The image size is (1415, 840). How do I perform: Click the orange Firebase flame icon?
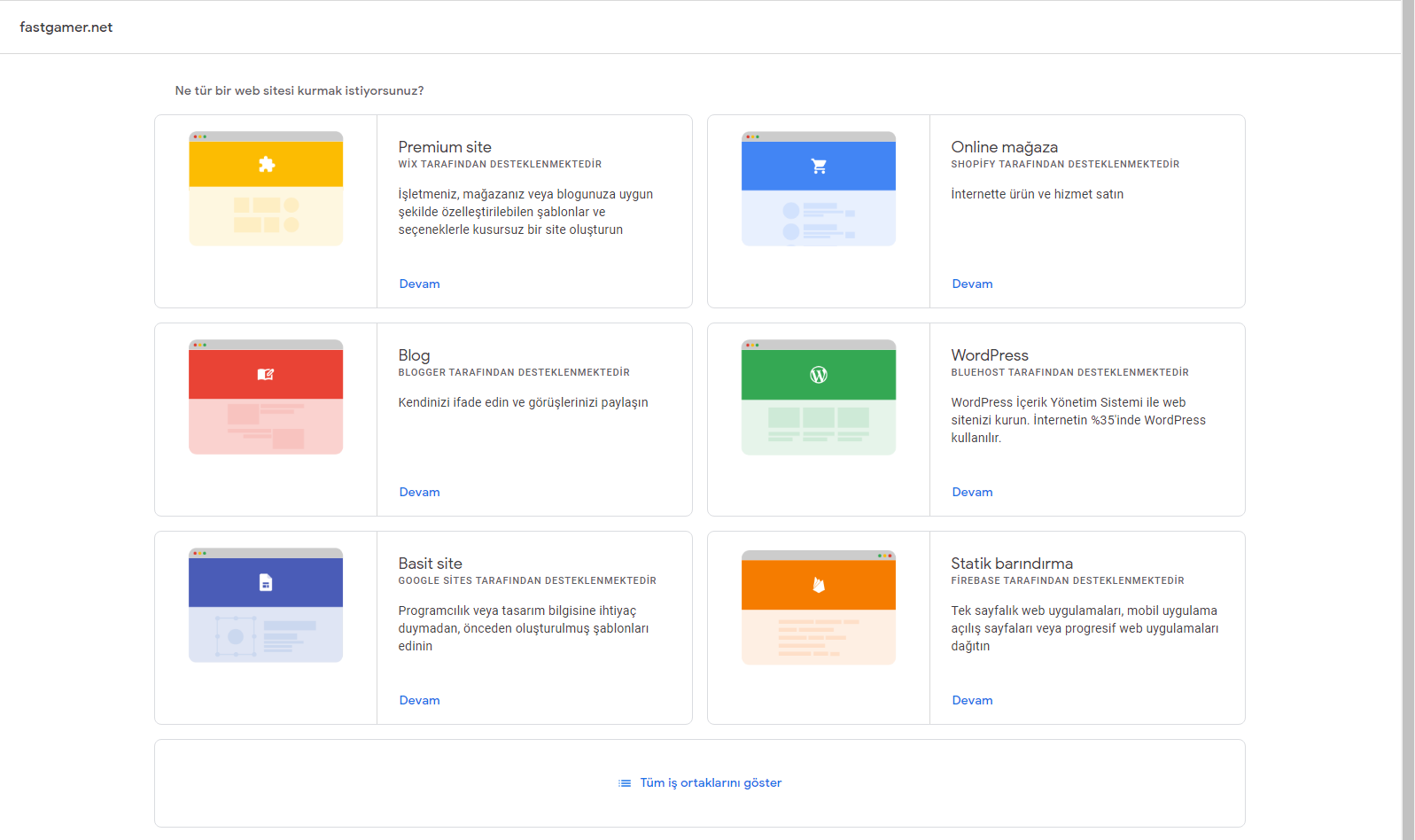[x=819, y=584]
